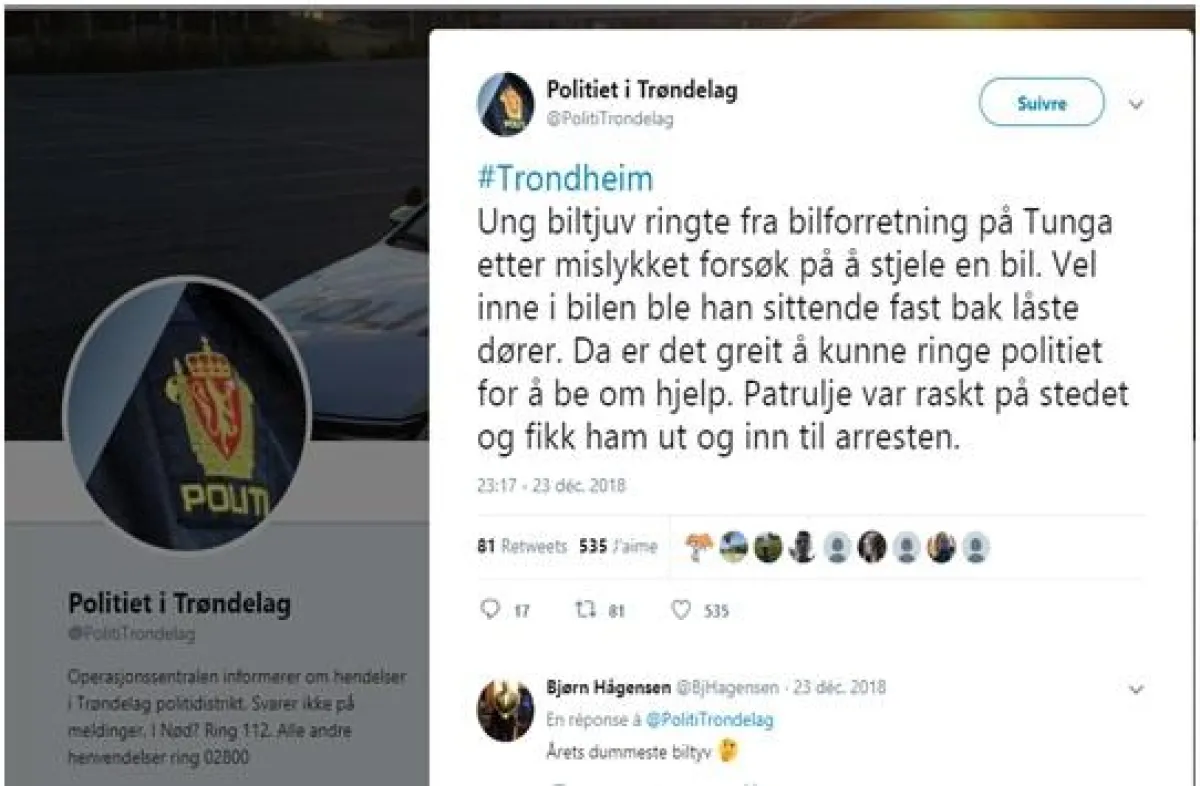This screenshot has width=1200, height=786.
Task: Click the reply speech bubble icon
Action: [490, 609]
